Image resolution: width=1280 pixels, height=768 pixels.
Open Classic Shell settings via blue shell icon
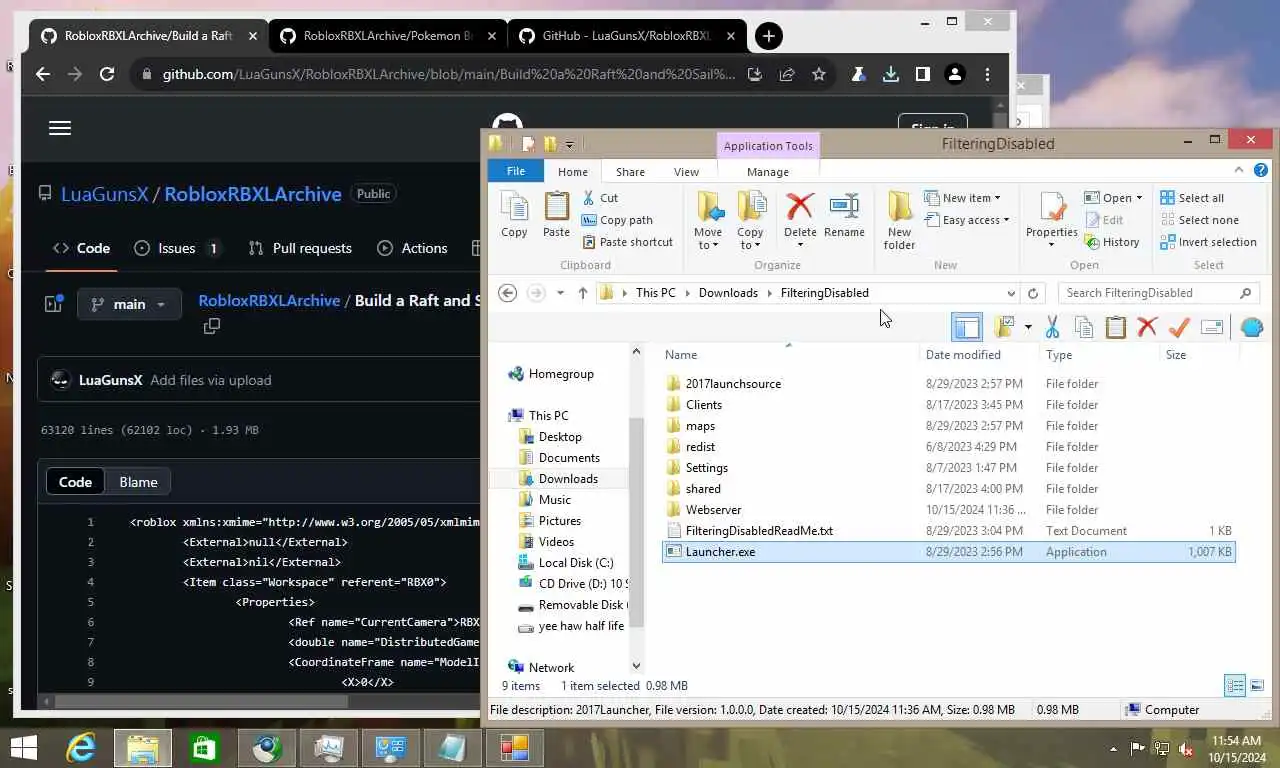(x=1251, y=327)
